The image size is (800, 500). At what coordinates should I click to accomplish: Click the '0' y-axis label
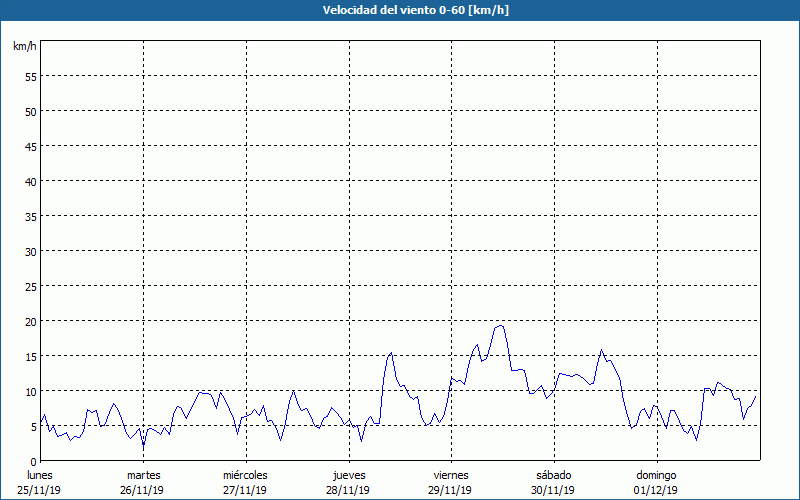[x=34, y=462]
